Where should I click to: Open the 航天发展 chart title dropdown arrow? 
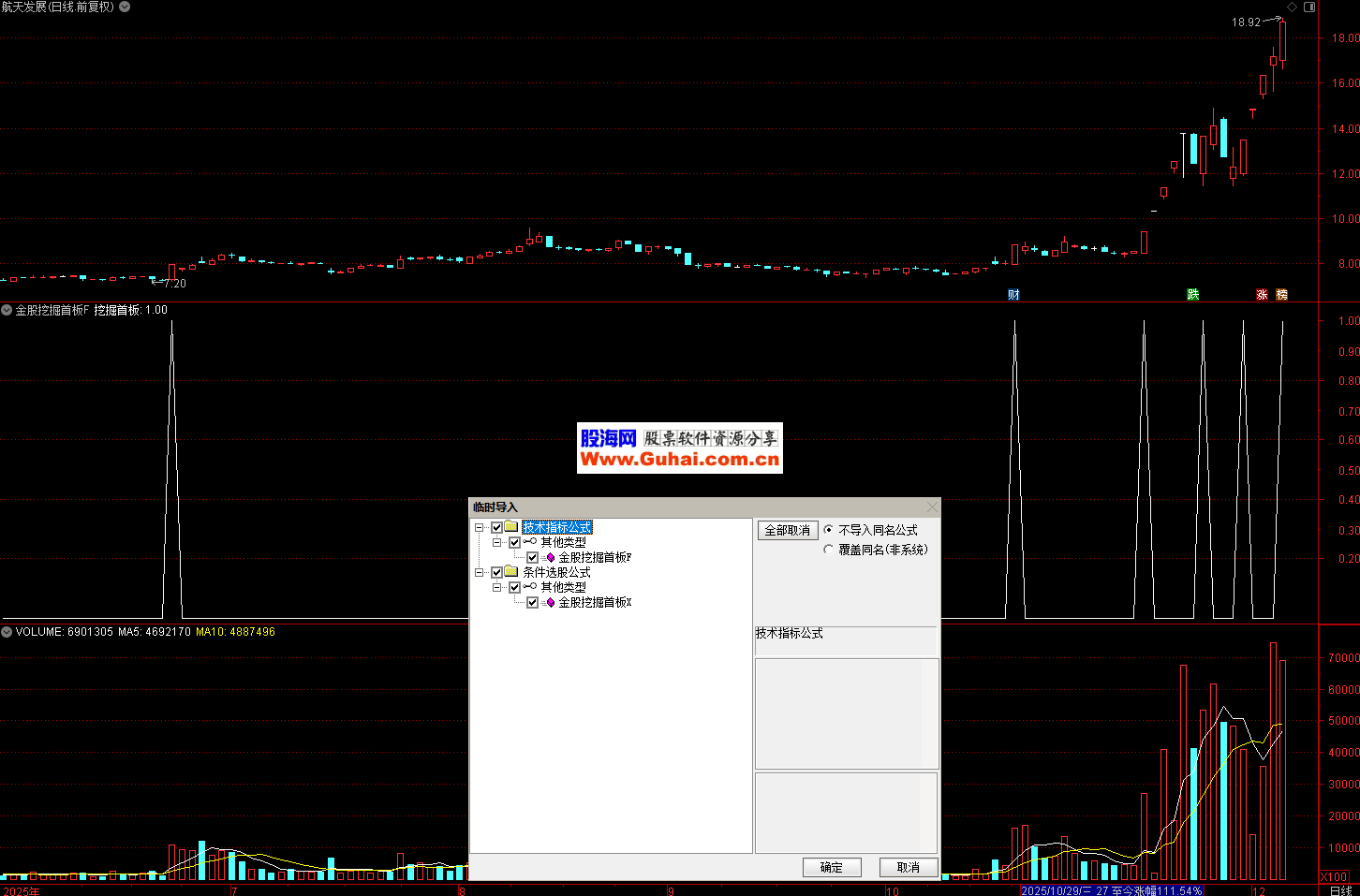tap(125, 7)
